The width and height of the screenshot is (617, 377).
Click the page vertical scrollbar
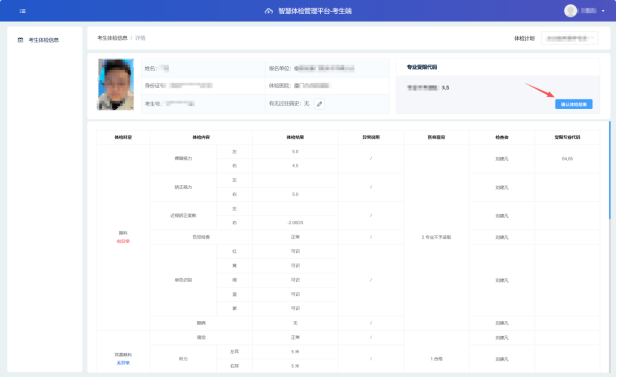tap(610, 170)
